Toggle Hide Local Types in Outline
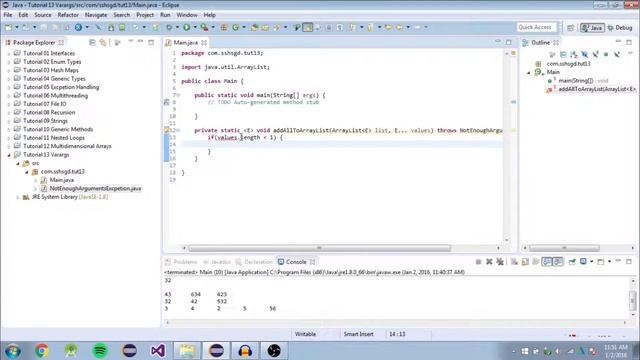The image size is (640, 360). click(x=617, y=54)
